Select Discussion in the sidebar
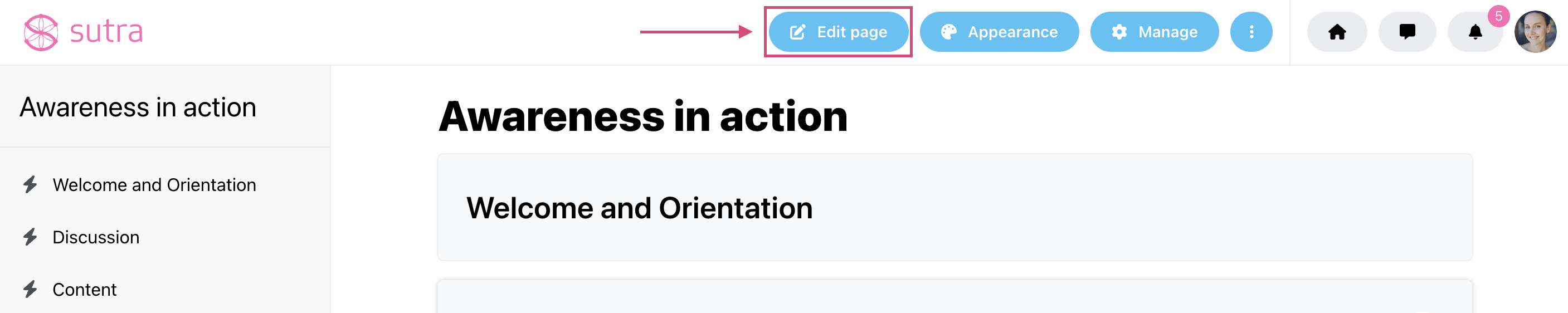This screenshot has height=313, width=1568. pos(96,237)
